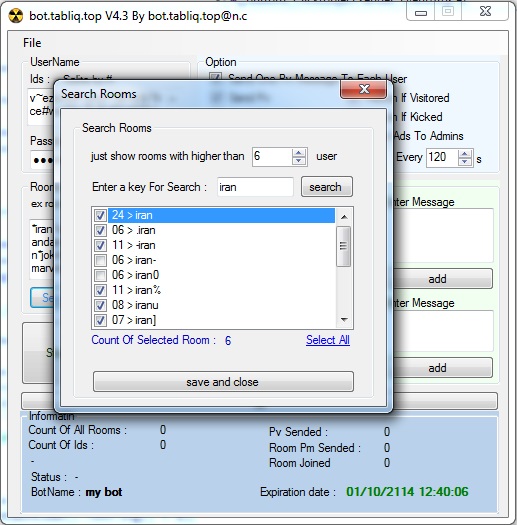517x525 pixels.
Task: Click the search key input field
Action: click(255, 187)
